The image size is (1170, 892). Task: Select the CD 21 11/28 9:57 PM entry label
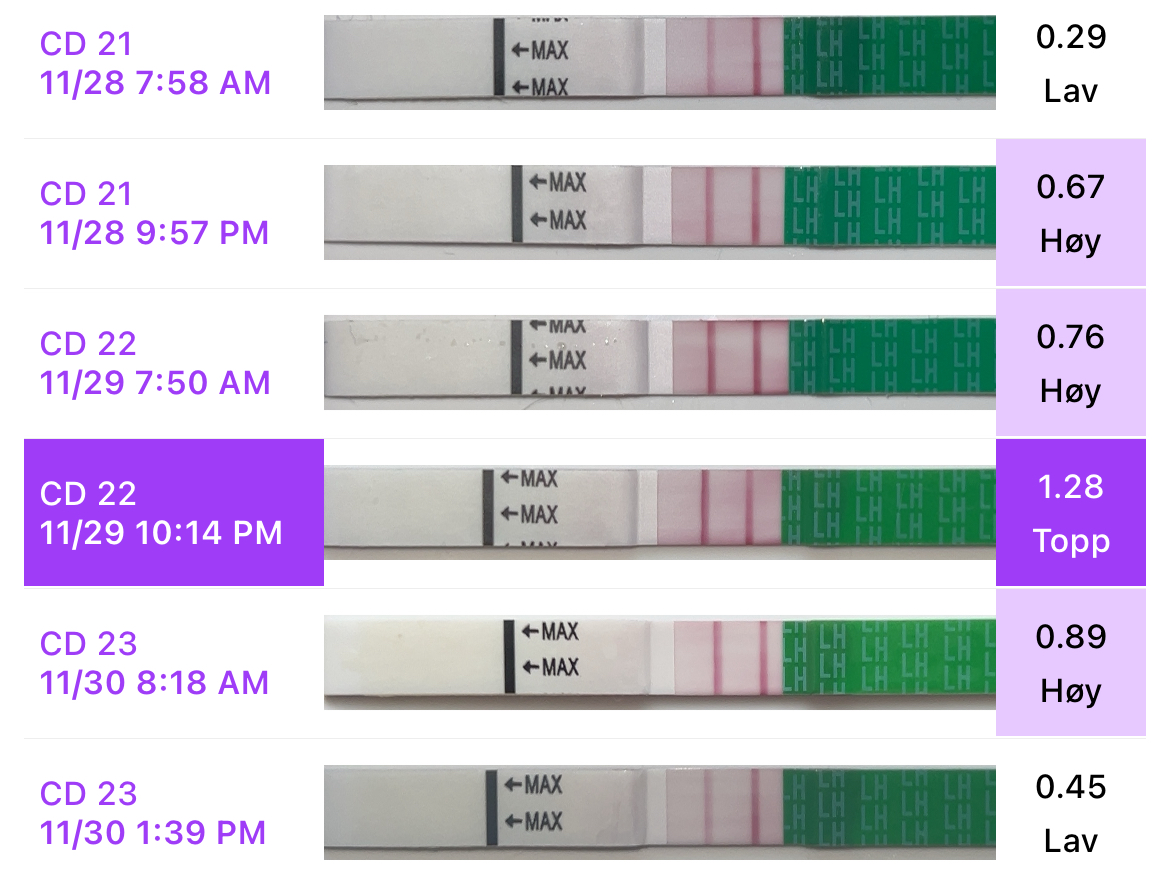[155, 213]
